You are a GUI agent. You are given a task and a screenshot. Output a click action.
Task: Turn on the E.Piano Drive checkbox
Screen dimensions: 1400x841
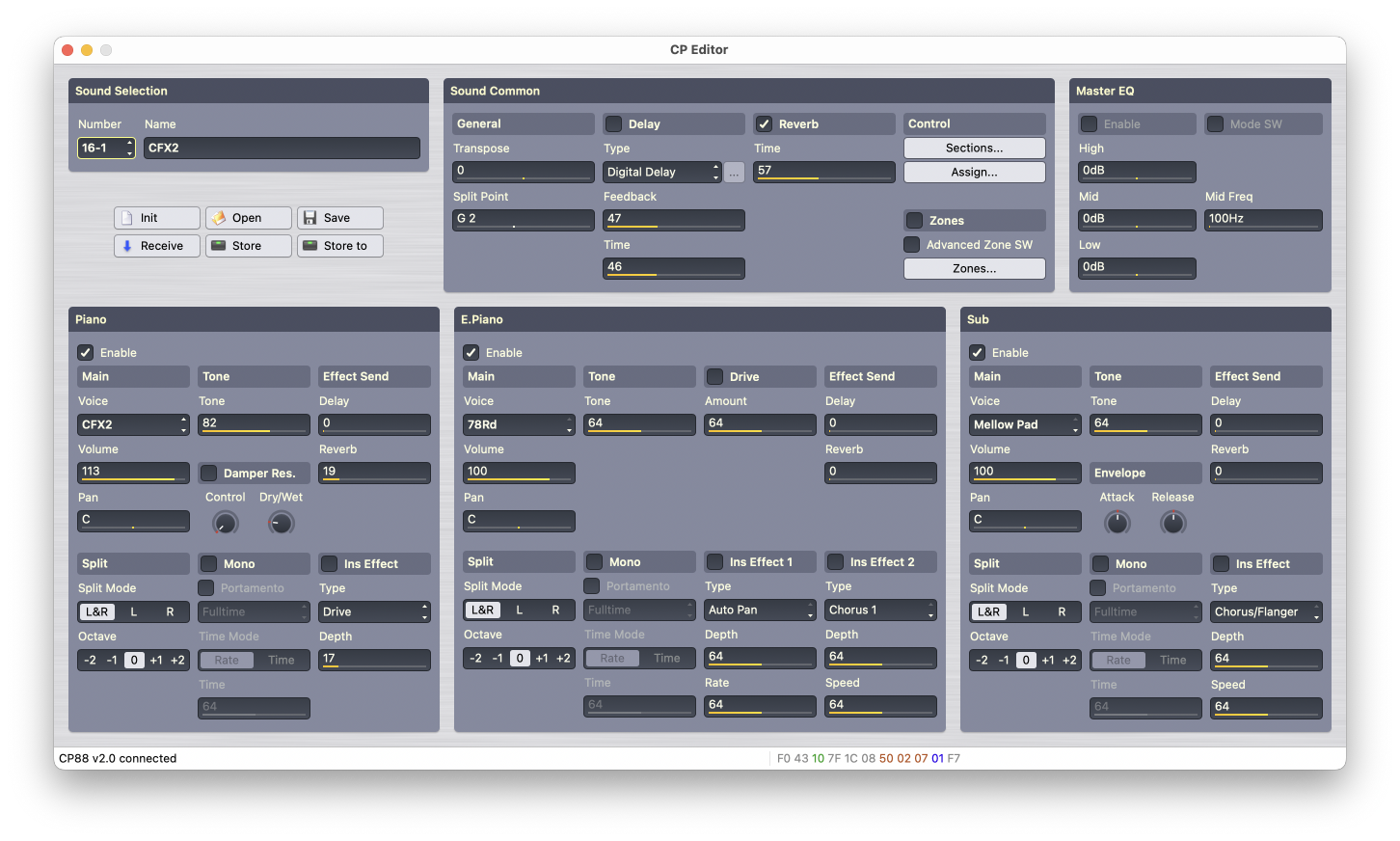coord(715,377)
